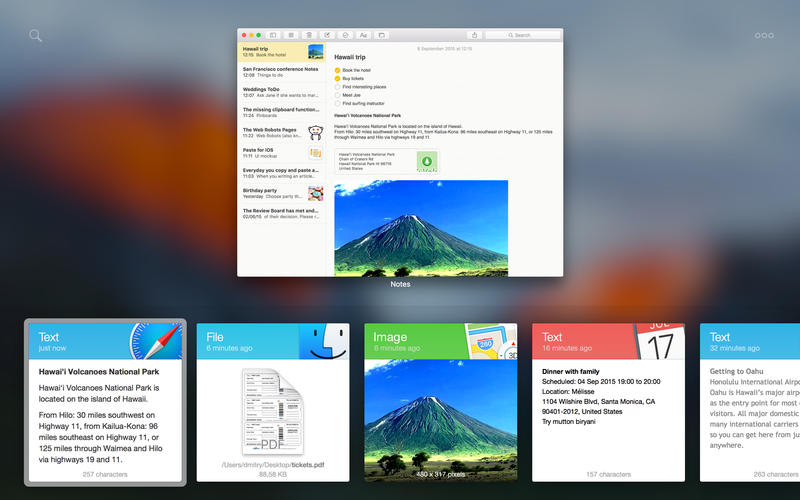Toggle the folders sidebar icon in Notes
This screenshot has height=500, width=800.
pyautogui.click(x=273, y=35)
